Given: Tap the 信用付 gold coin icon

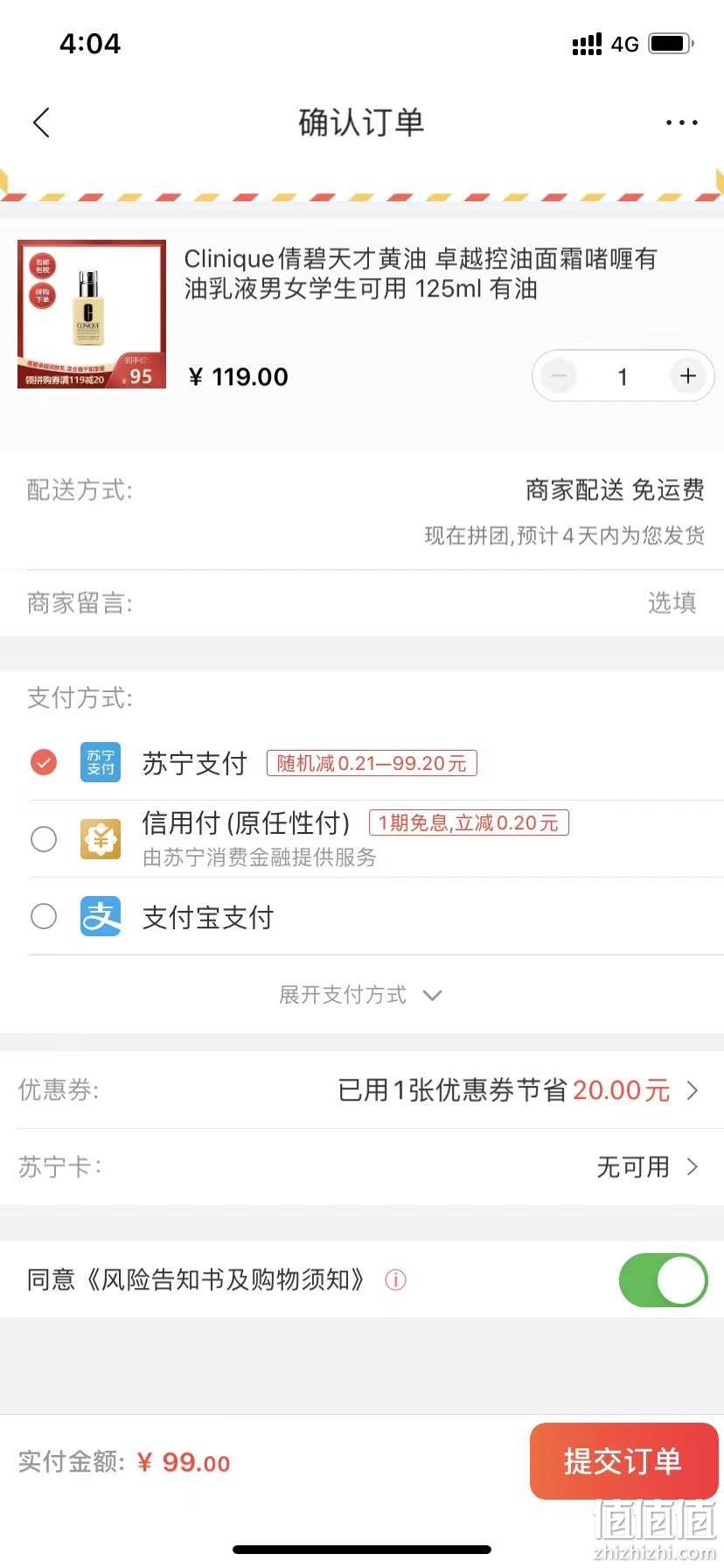Looking at the screenshot, I should coord(101,839).
